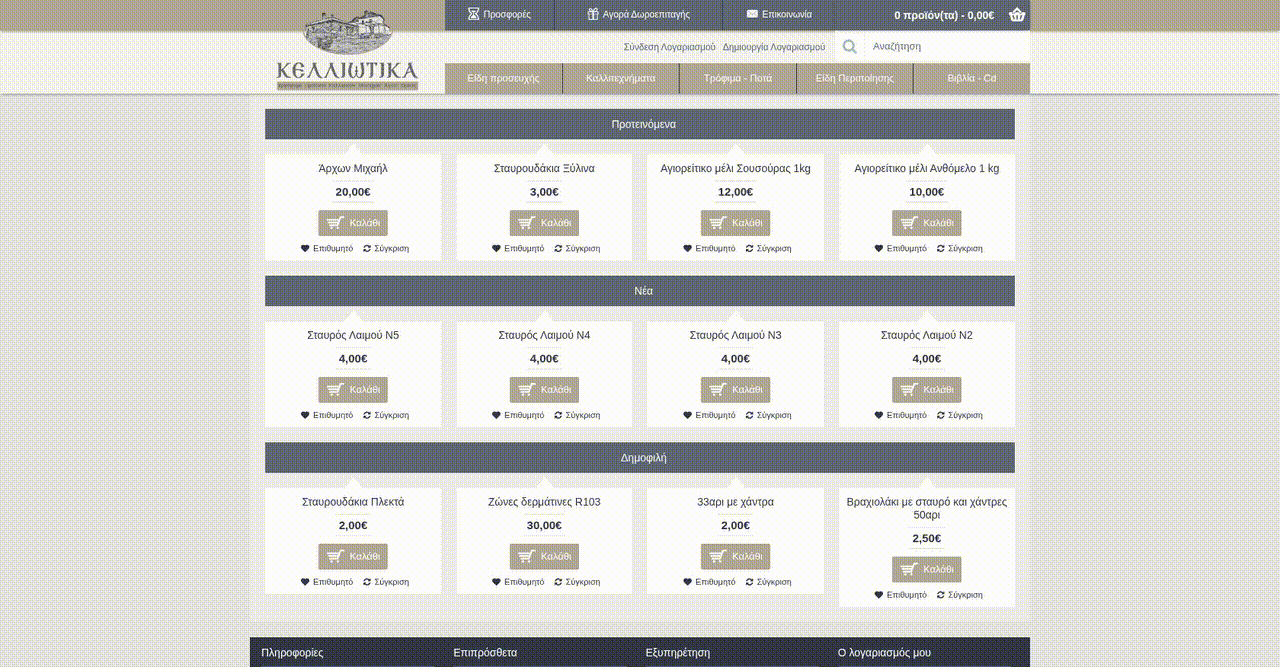This screenshot has height=667, width=1280.
Task: Click heart wishlist icon for Άρχων Μιχαήλ
Action: (305, 248)
